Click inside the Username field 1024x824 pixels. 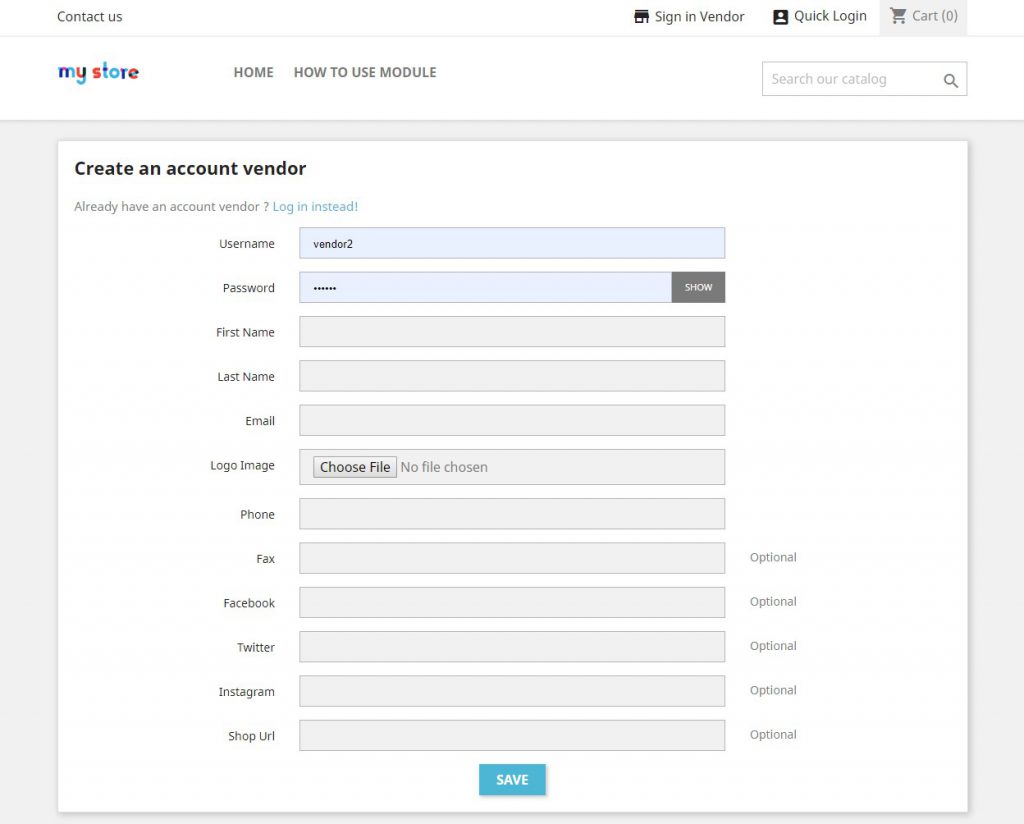click(511, 242)
